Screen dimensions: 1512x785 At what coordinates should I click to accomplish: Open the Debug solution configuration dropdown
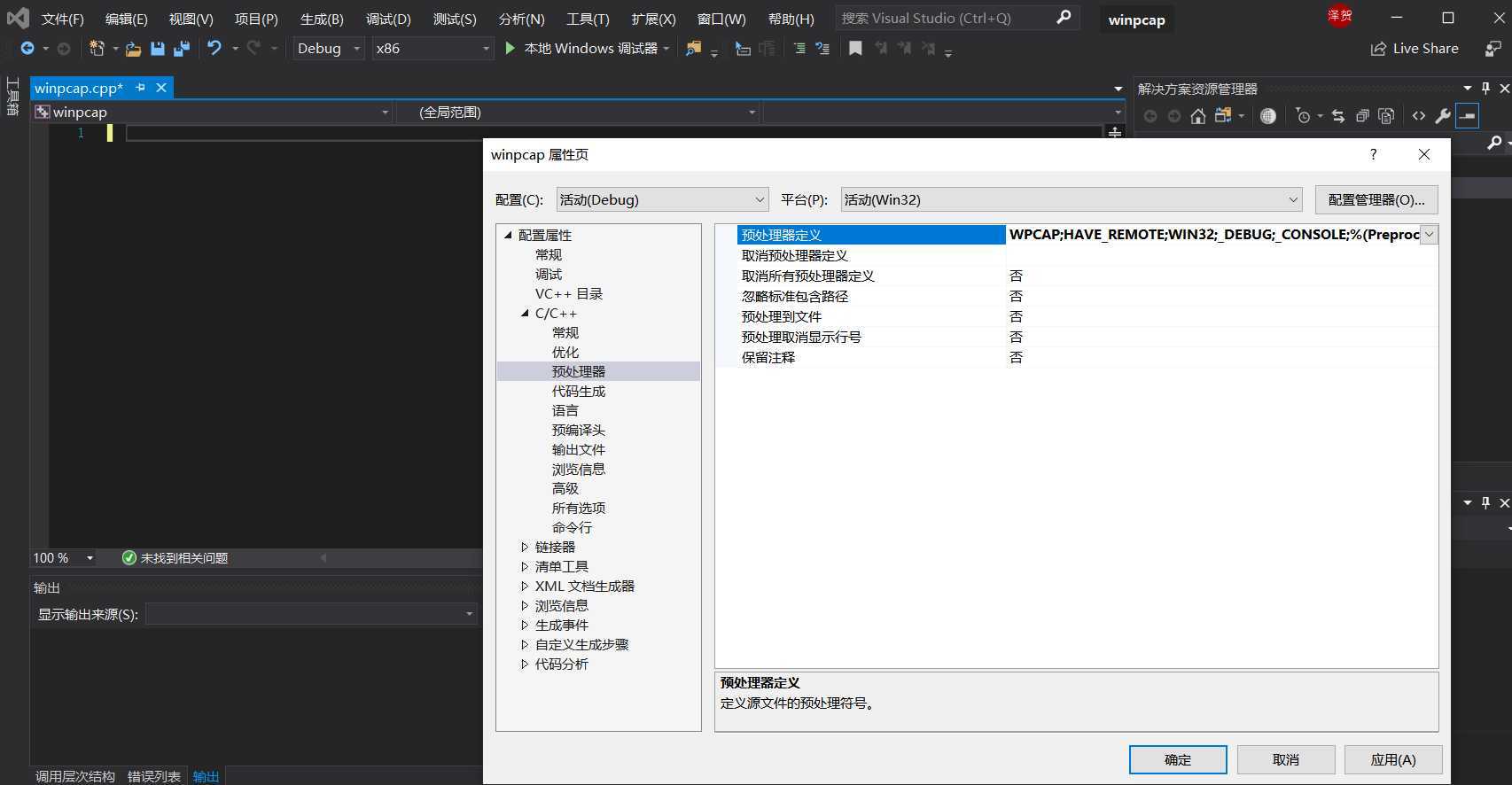[328, 49]
